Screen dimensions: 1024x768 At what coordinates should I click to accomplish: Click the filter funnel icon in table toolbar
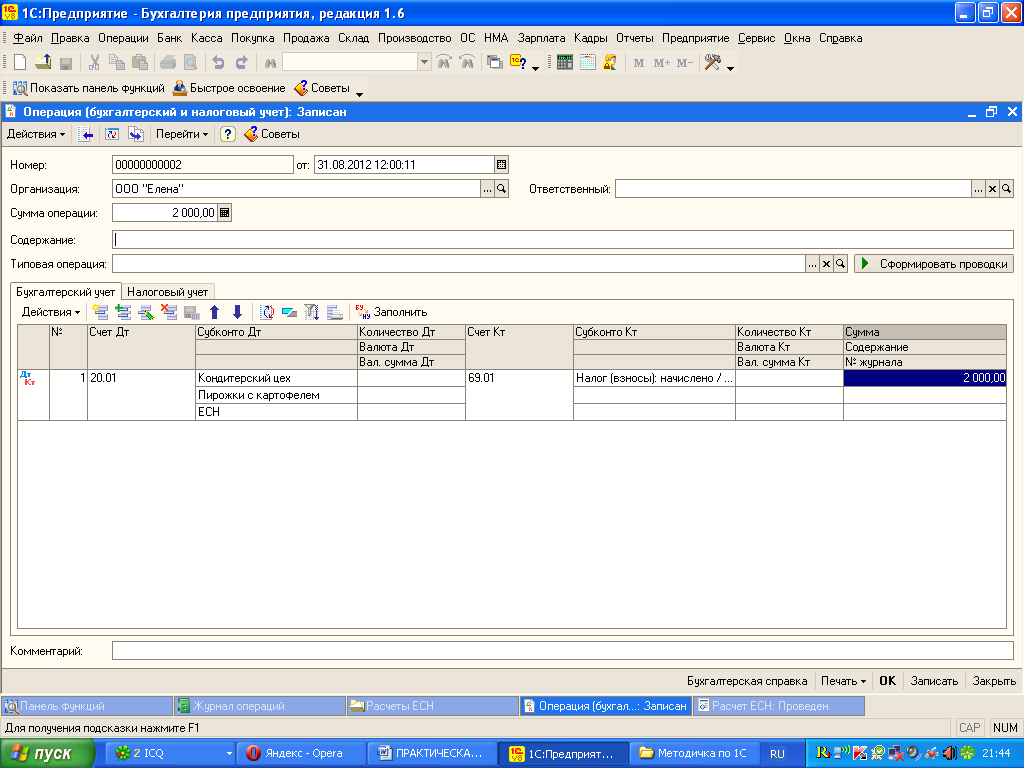click(x=312, y=312)
